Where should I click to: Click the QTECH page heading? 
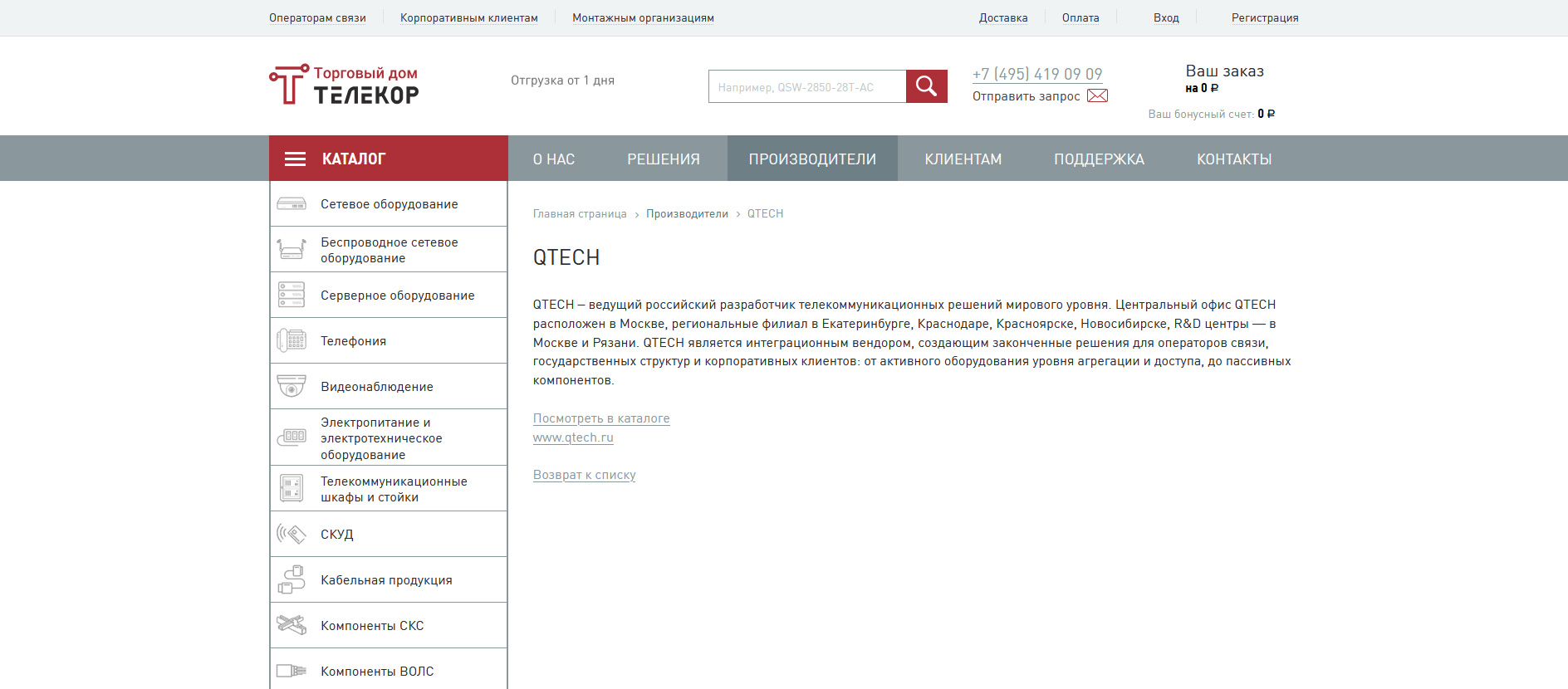[566, 257]
